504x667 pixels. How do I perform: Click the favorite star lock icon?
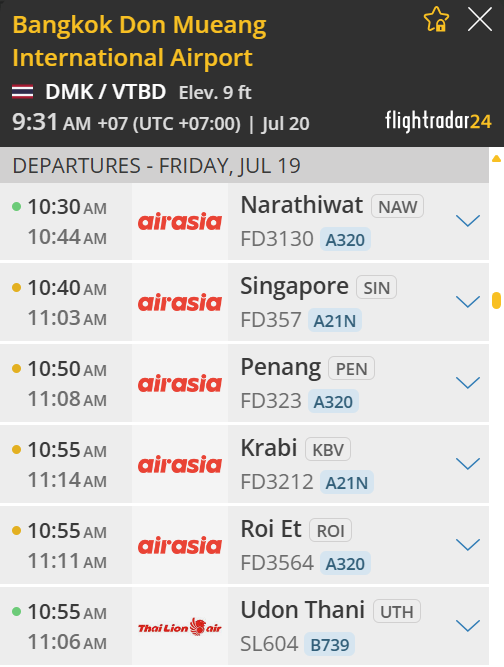[x=436, y=19]
